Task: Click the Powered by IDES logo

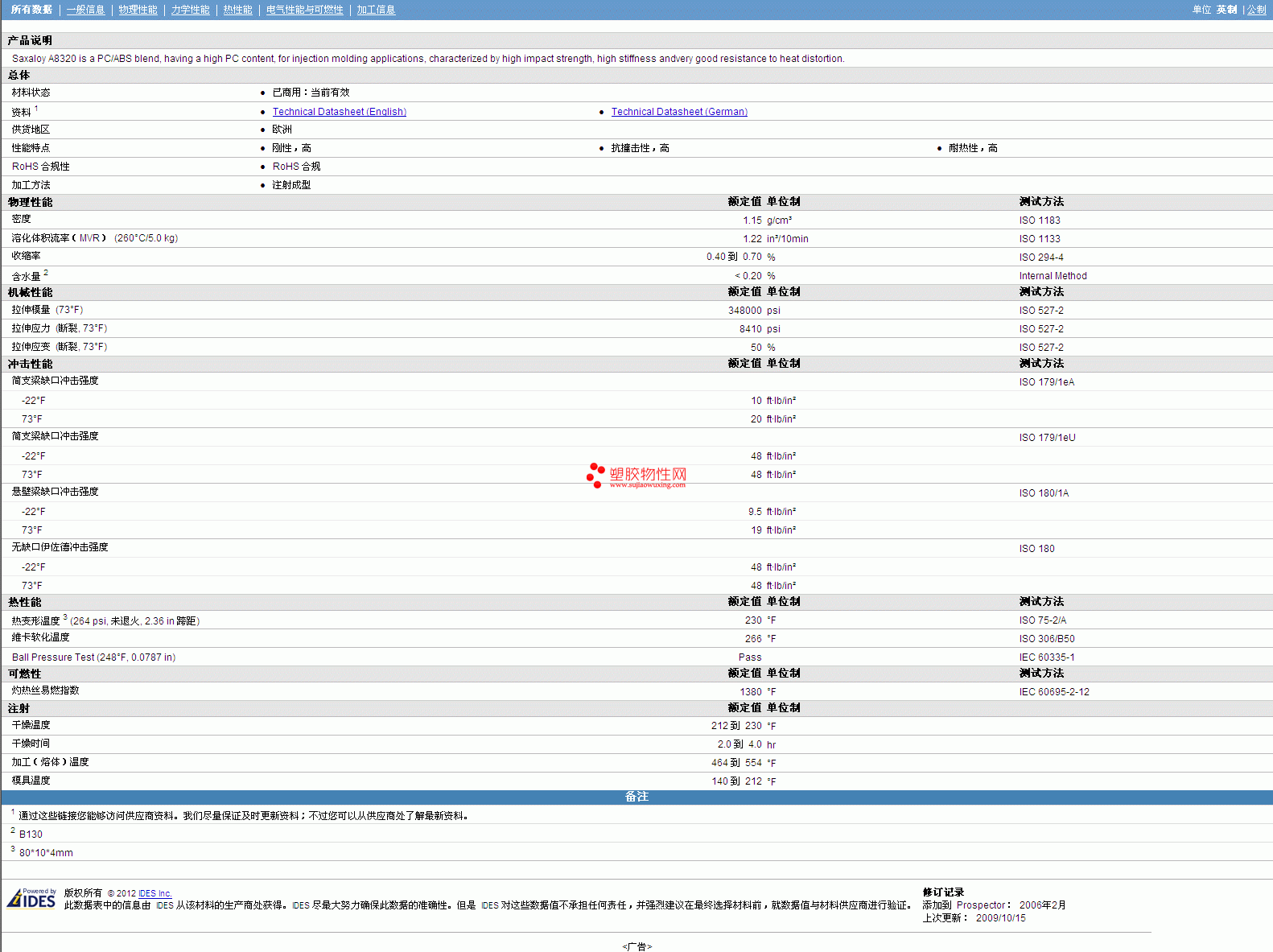Action: click(32, 898)
